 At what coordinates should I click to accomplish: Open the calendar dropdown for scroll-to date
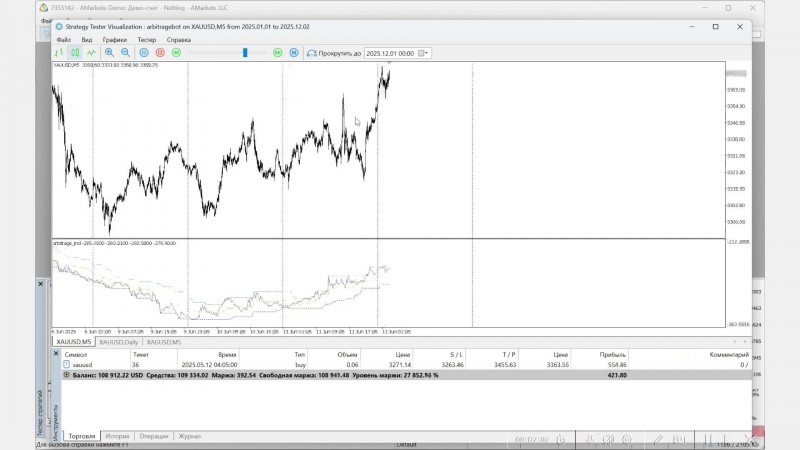423,53
